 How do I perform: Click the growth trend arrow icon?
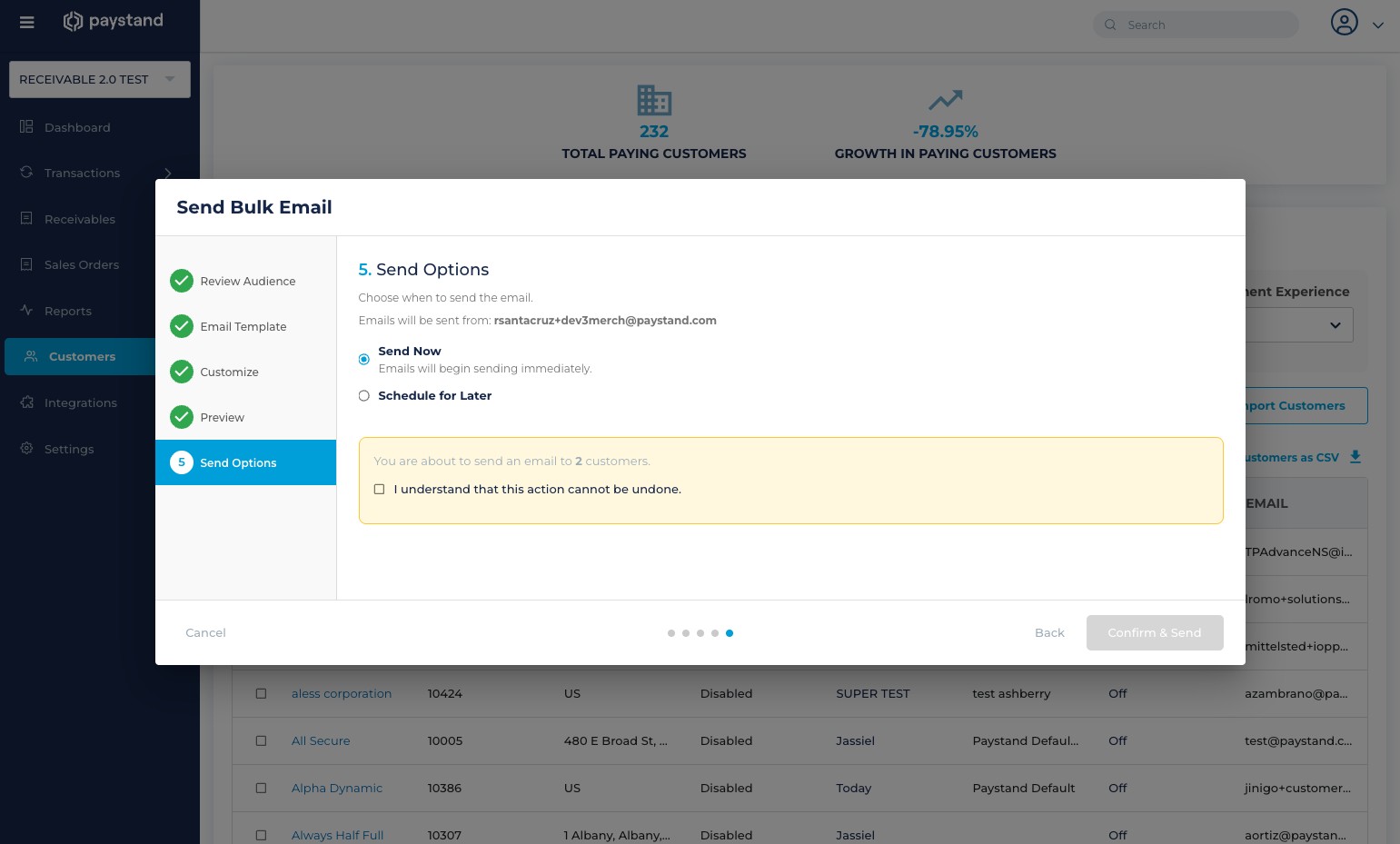945,100
